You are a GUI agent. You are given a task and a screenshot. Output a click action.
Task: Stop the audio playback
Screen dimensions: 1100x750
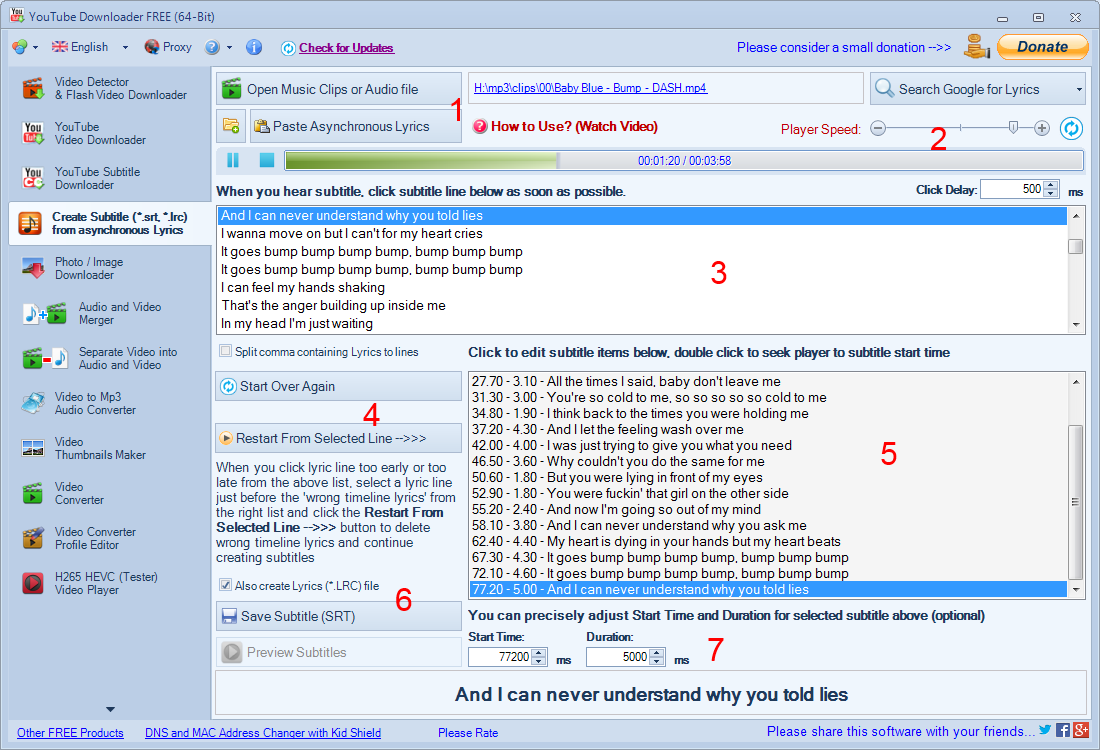click(267, 161)
